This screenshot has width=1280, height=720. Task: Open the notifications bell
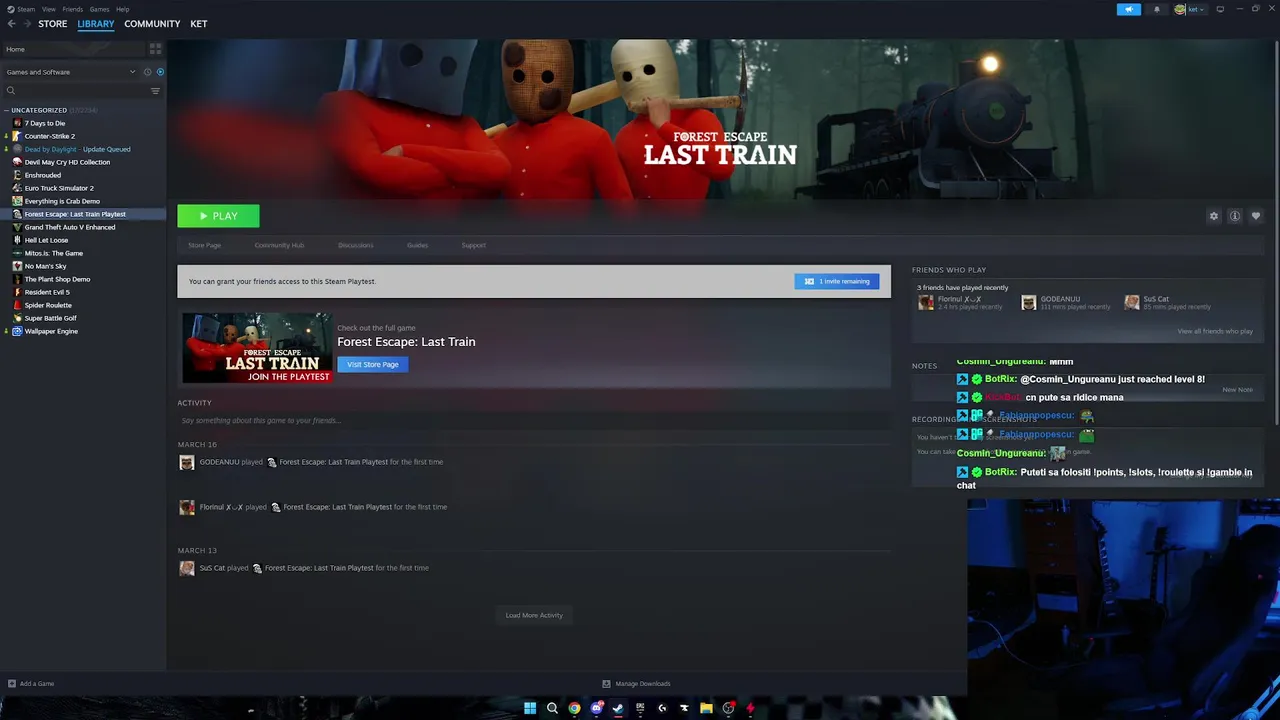point(1157,9)
